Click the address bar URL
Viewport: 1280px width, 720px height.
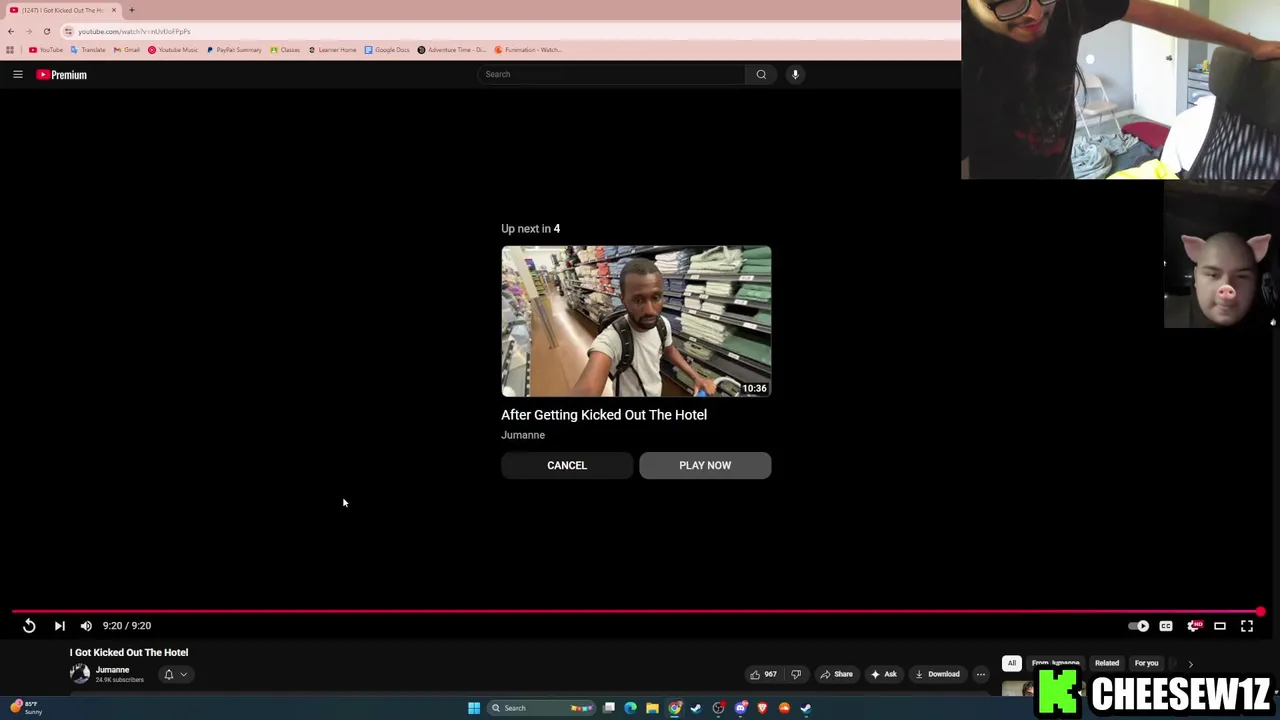tap(135, 31)
